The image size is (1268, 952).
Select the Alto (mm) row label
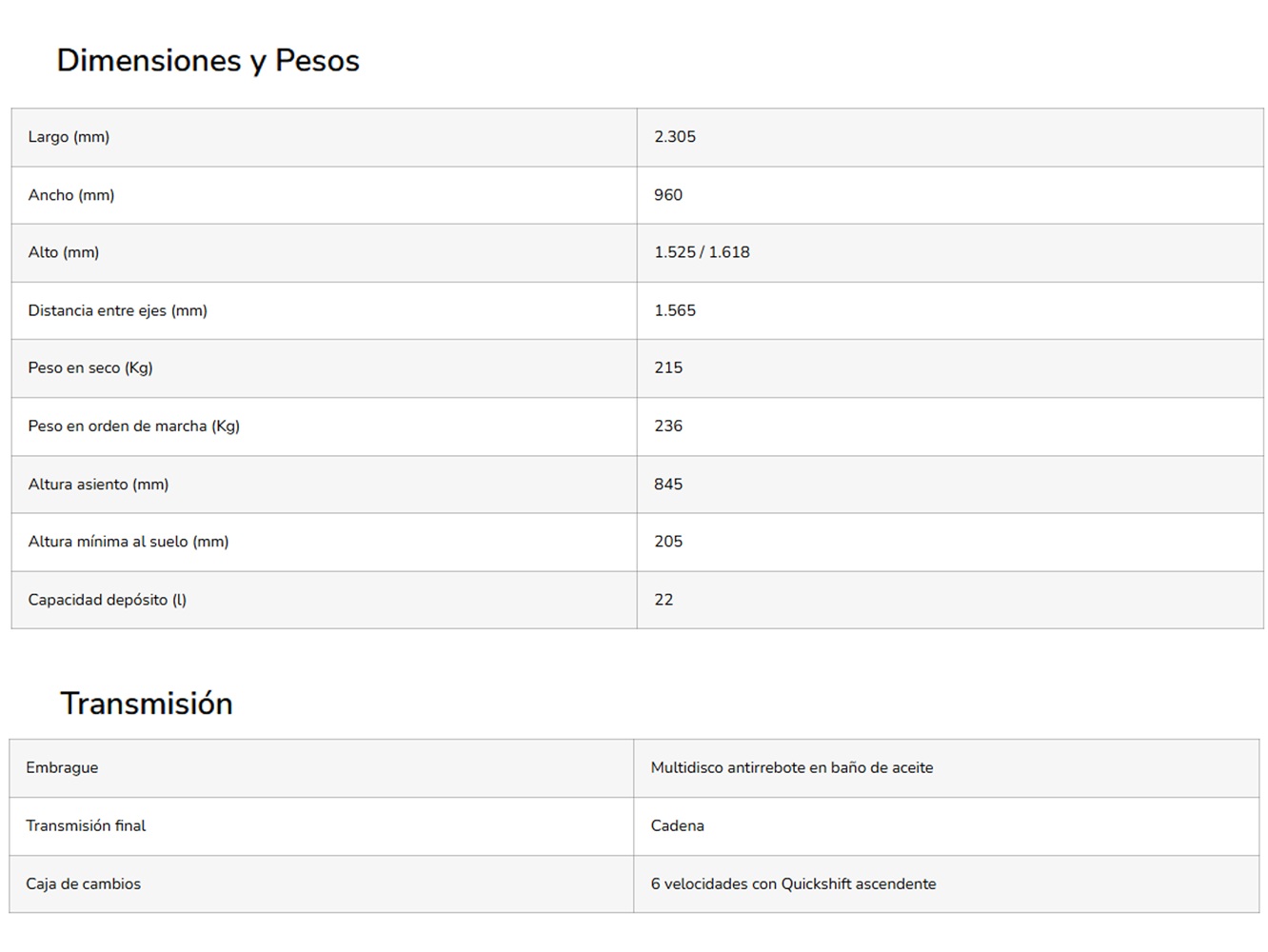pos(64,252)
